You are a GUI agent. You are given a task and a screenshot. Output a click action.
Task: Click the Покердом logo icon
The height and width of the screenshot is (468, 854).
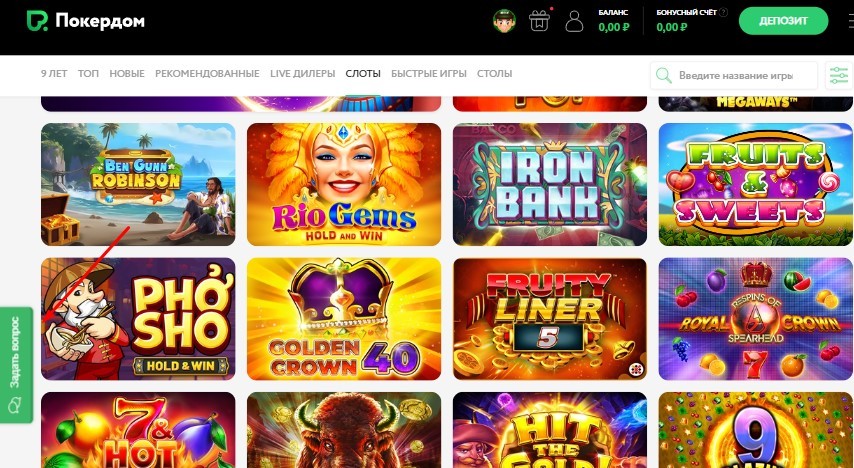point(37,21)
